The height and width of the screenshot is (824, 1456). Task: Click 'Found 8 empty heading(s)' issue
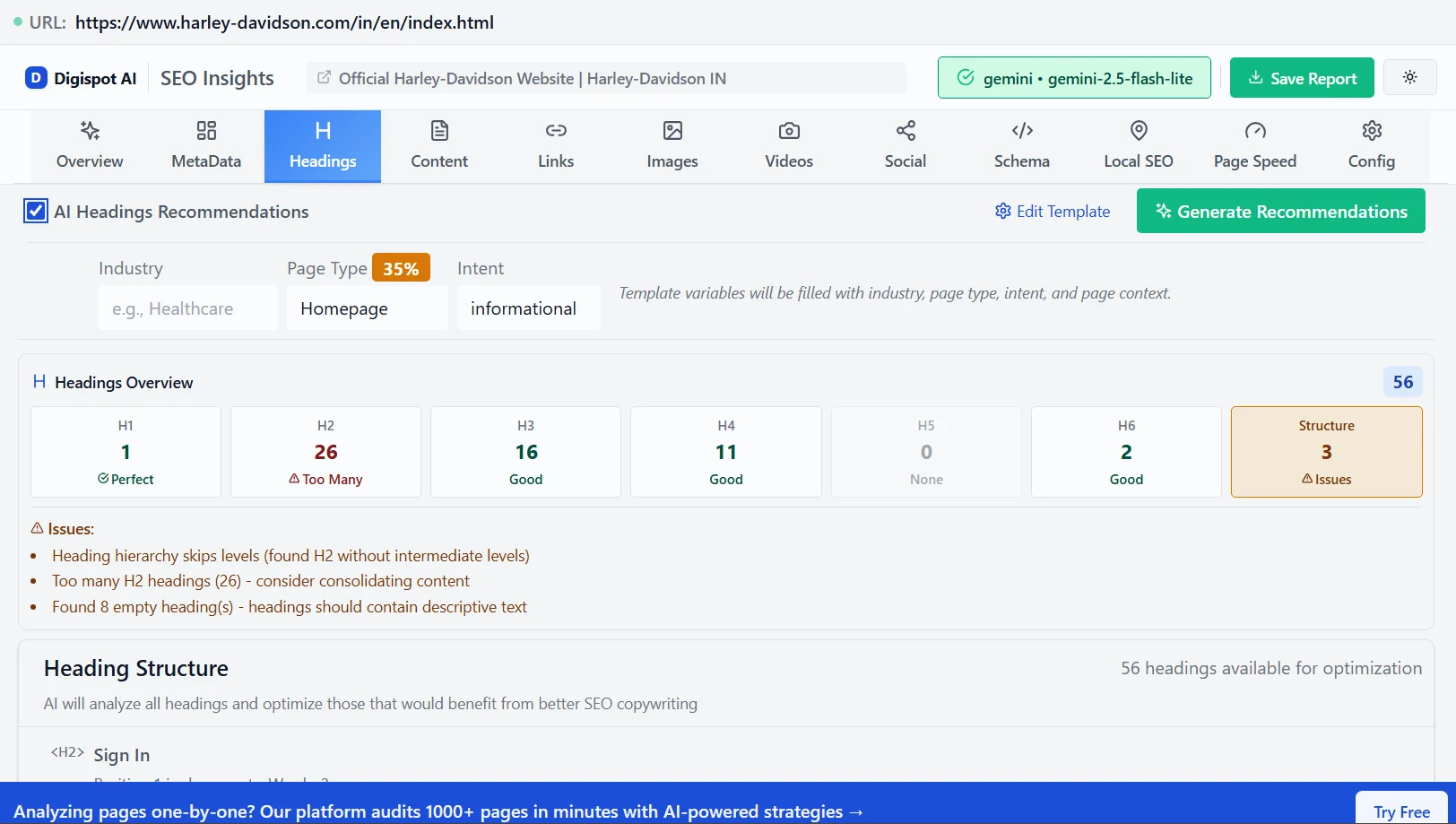point(290,606)
